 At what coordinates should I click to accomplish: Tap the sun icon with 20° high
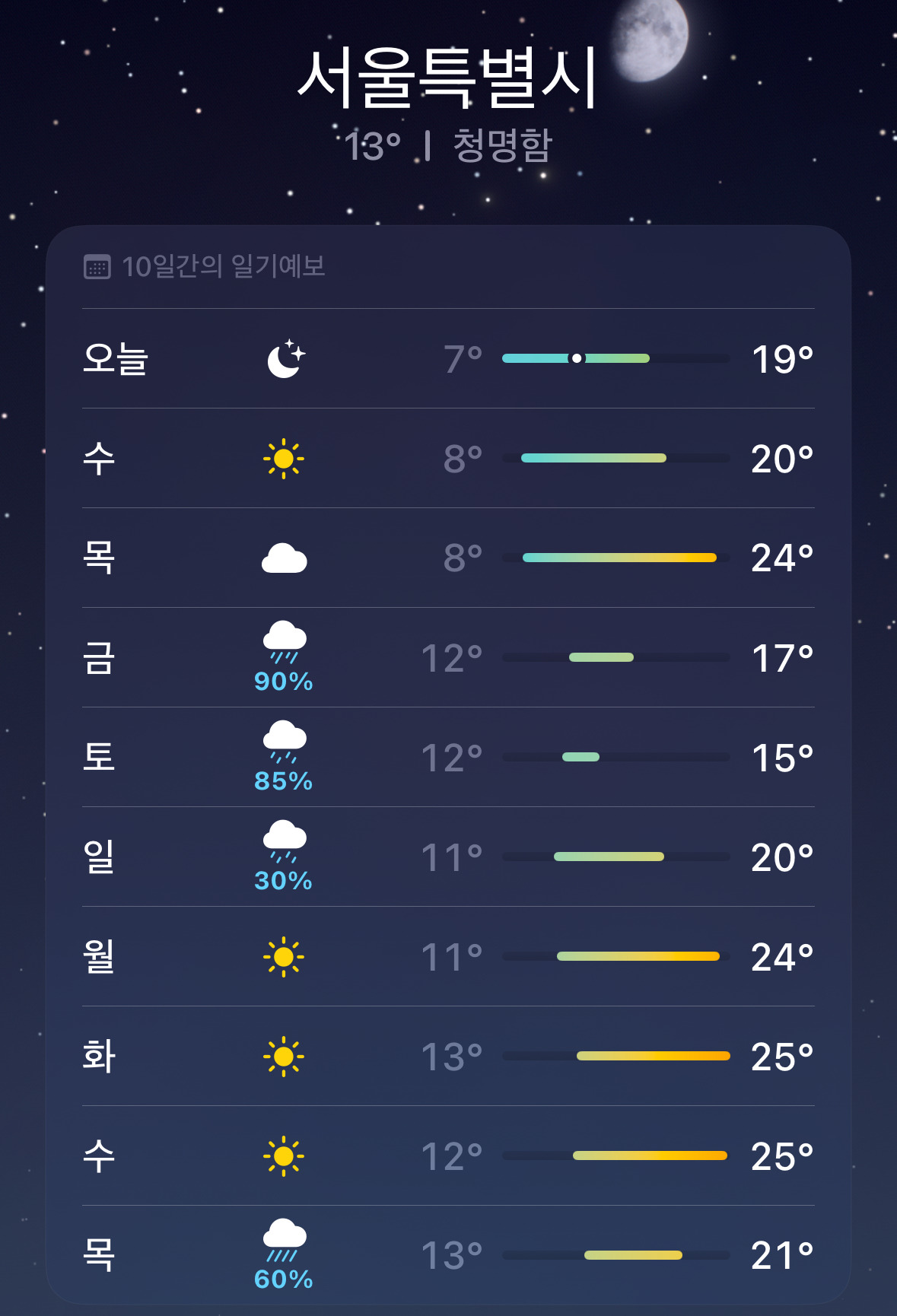click(x=284, y=459)
